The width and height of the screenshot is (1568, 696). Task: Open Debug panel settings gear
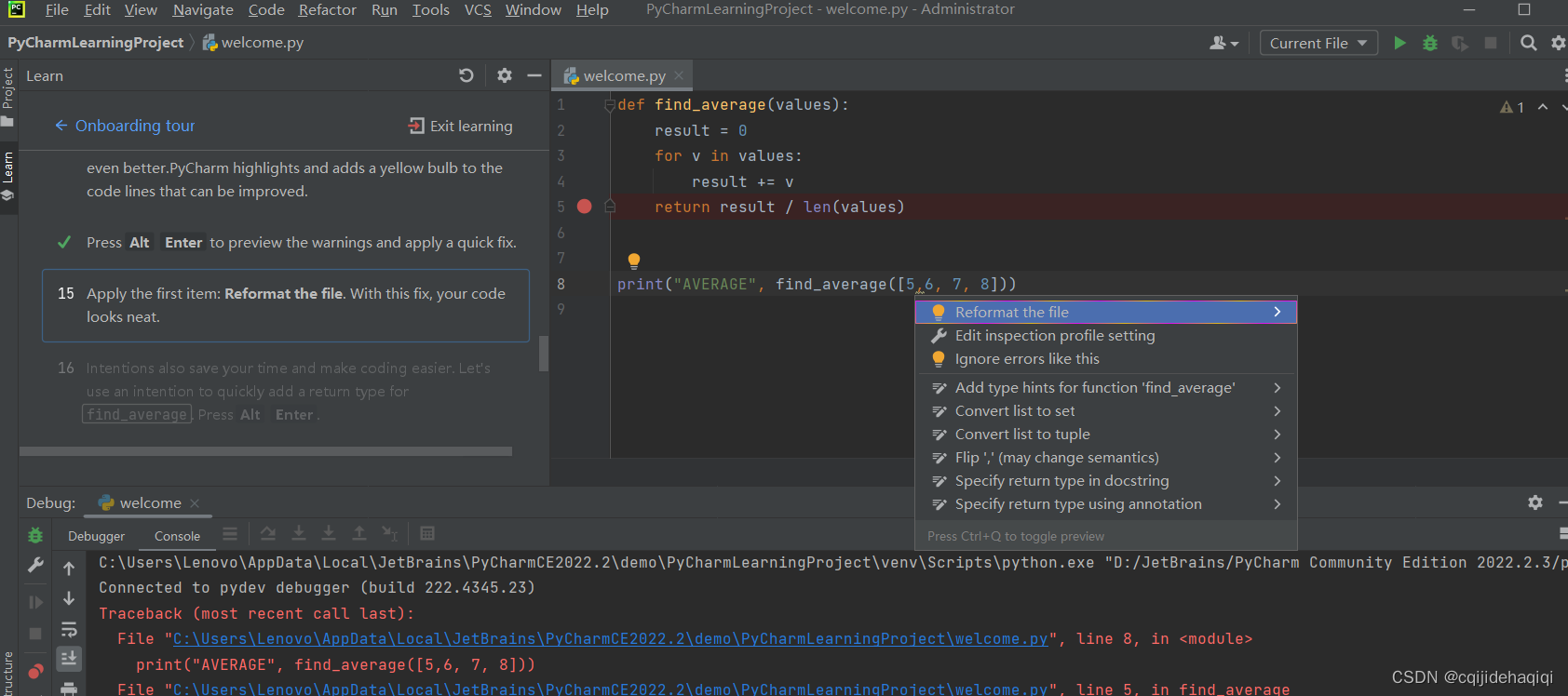click(x=1535, y=502)
